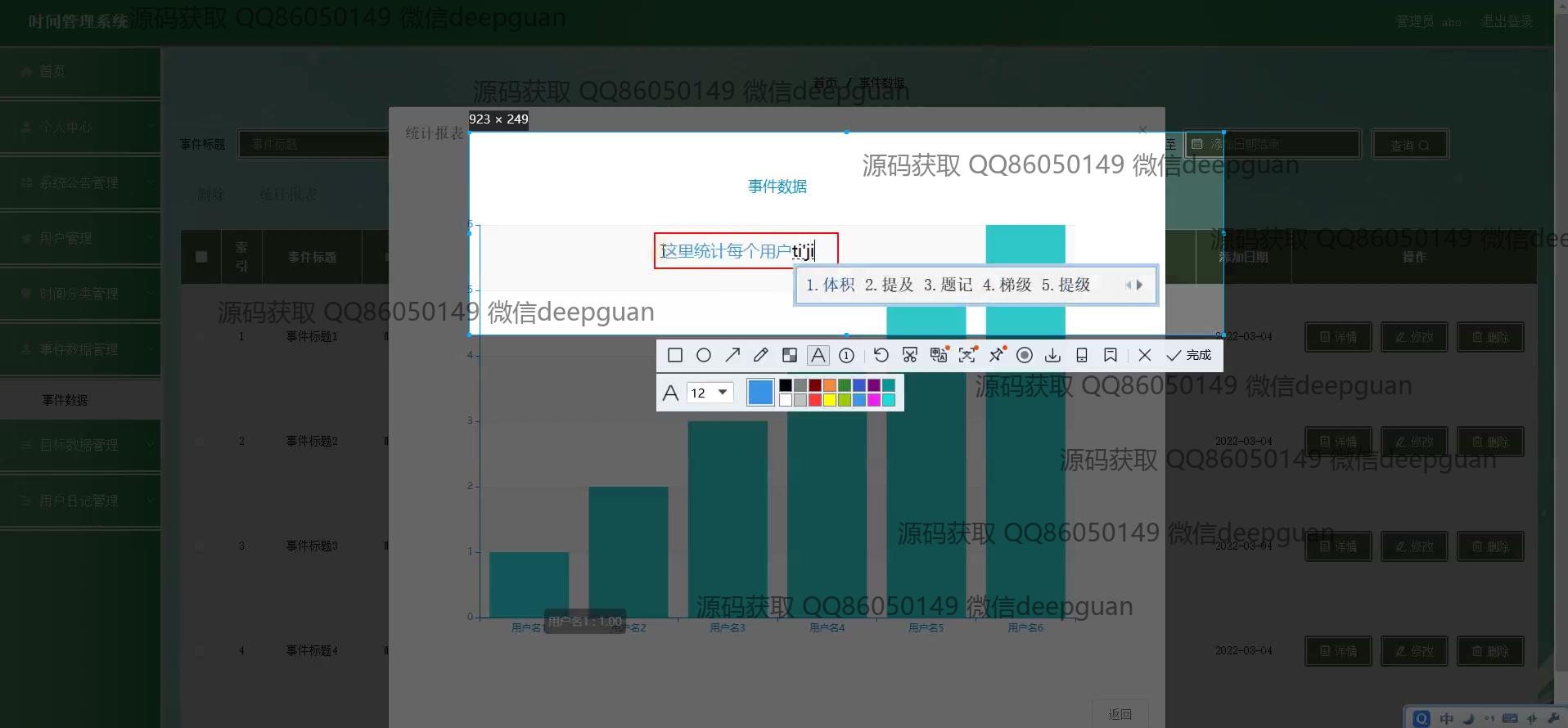The height and width of the screenshot is (728, 1568).
Task: Tick the checkbox for row 事件标题1
Action: tap(201, 336)
